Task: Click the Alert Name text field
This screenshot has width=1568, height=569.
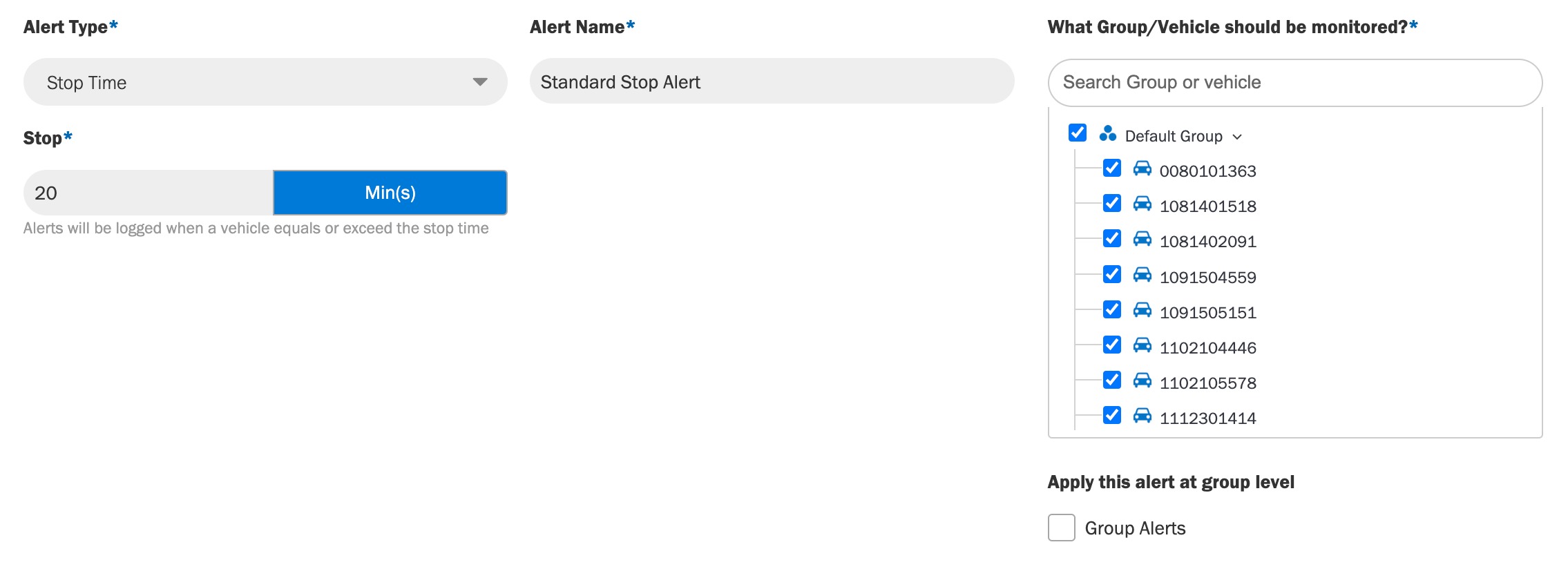Action: (x=772, y=81)
